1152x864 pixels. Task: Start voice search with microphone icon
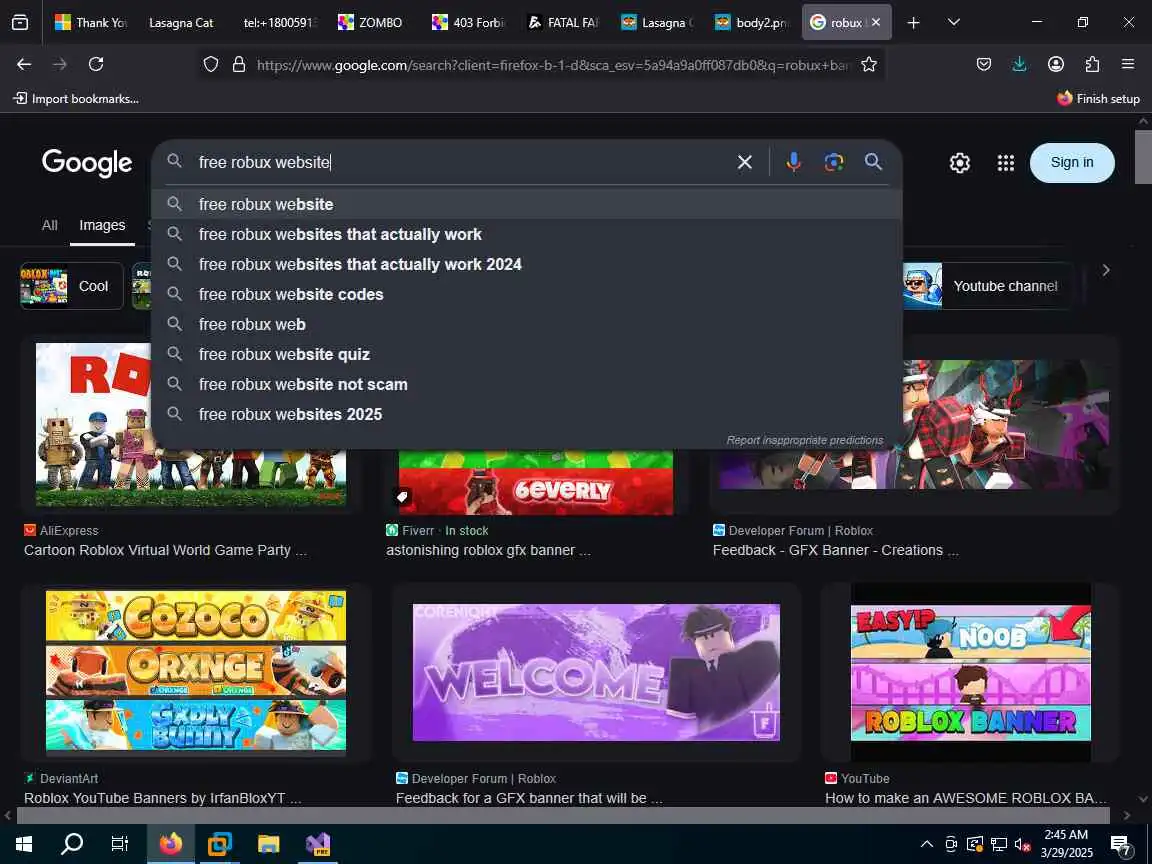click(x=793, y=162)
